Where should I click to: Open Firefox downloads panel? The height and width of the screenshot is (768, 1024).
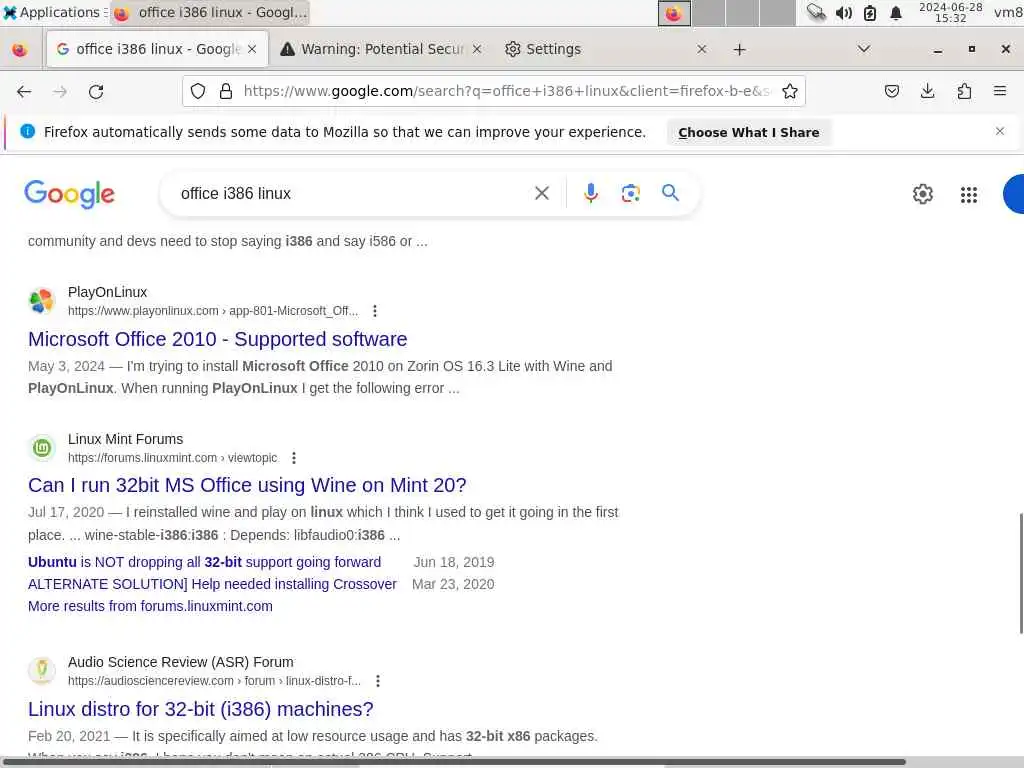(927, 91)
